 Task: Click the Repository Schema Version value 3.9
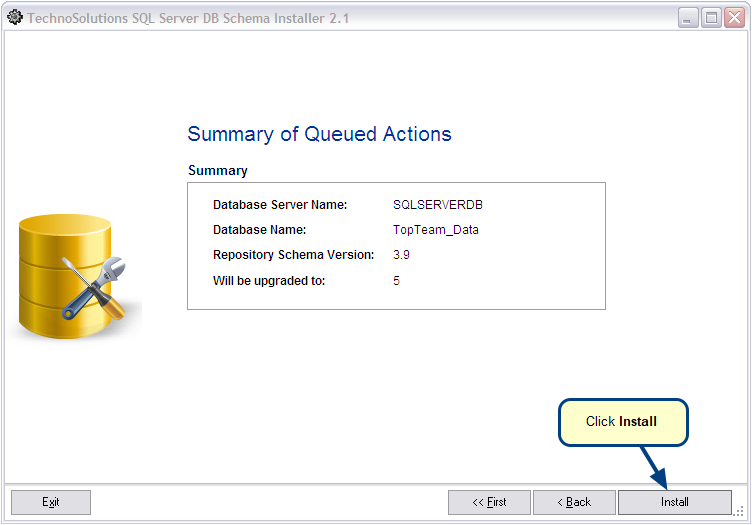pyautogui.click(x=401, y=255)
